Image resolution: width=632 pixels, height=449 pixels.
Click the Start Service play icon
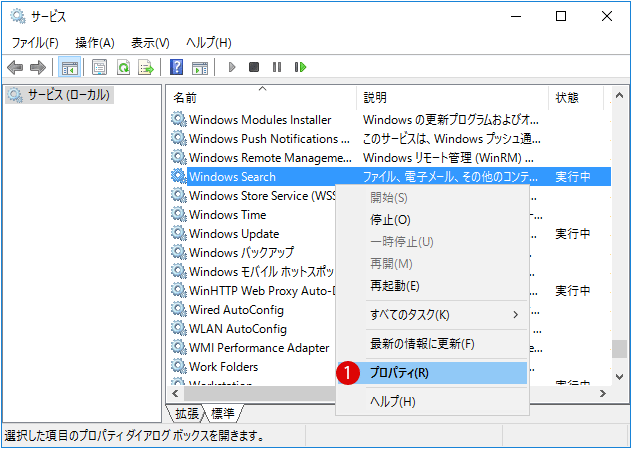coord(232,67)
